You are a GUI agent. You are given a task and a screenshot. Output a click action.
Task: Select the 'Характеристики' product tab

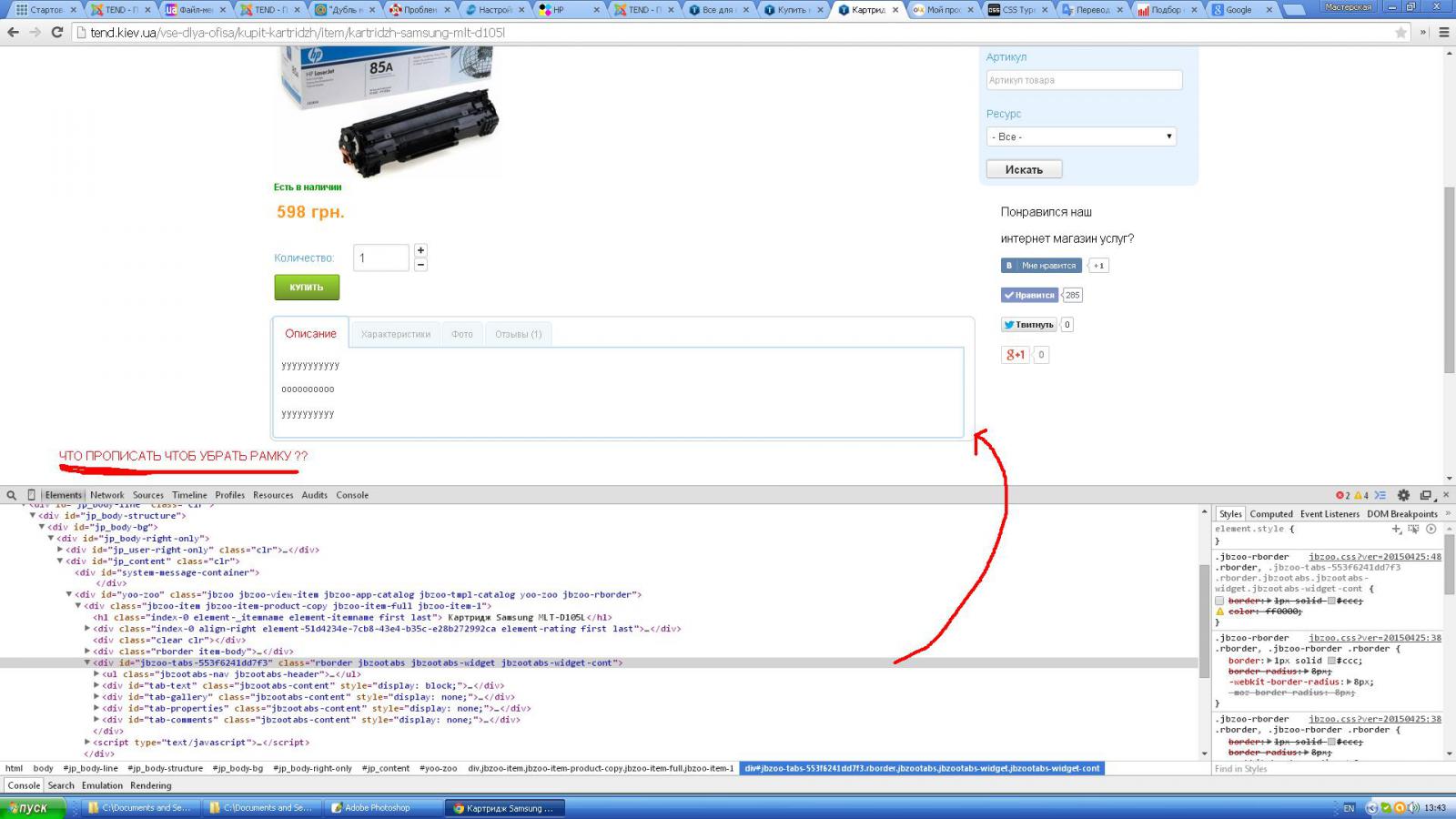click(x=396, y=334)
